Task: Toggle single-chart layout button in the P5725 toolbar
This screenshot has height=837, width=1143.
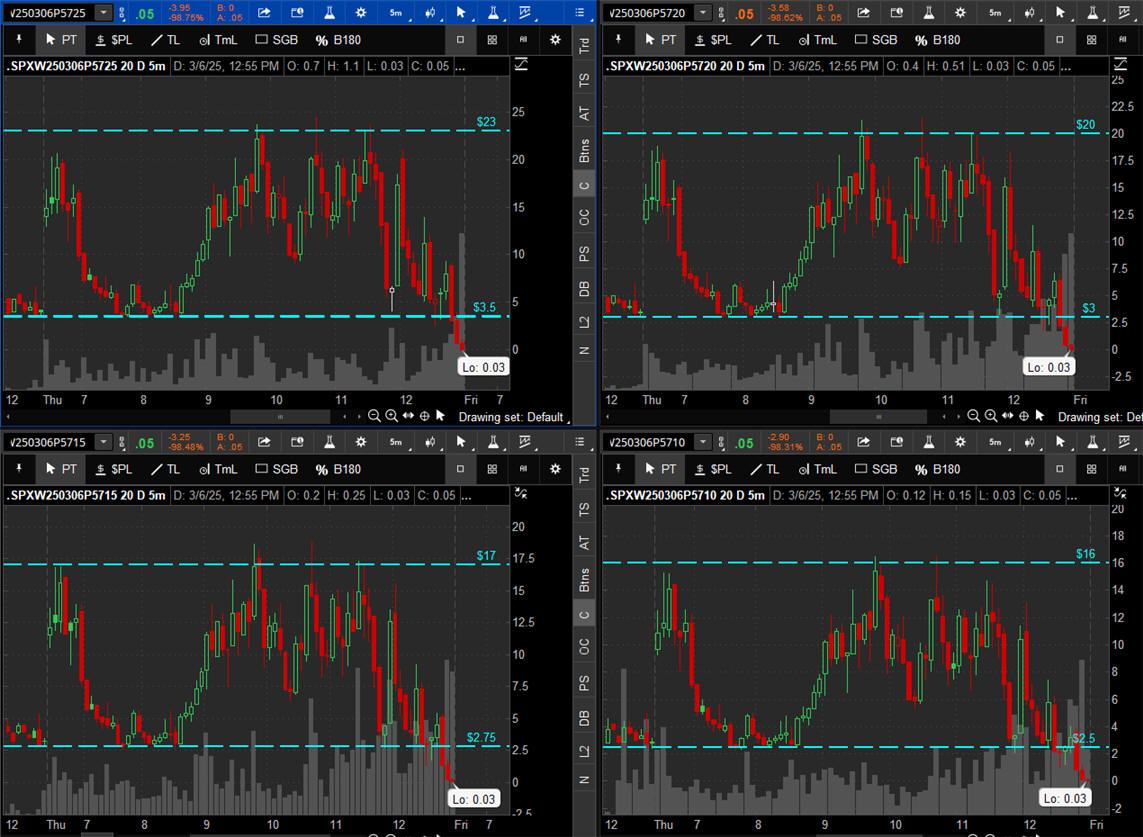Action: coord(460,40)
